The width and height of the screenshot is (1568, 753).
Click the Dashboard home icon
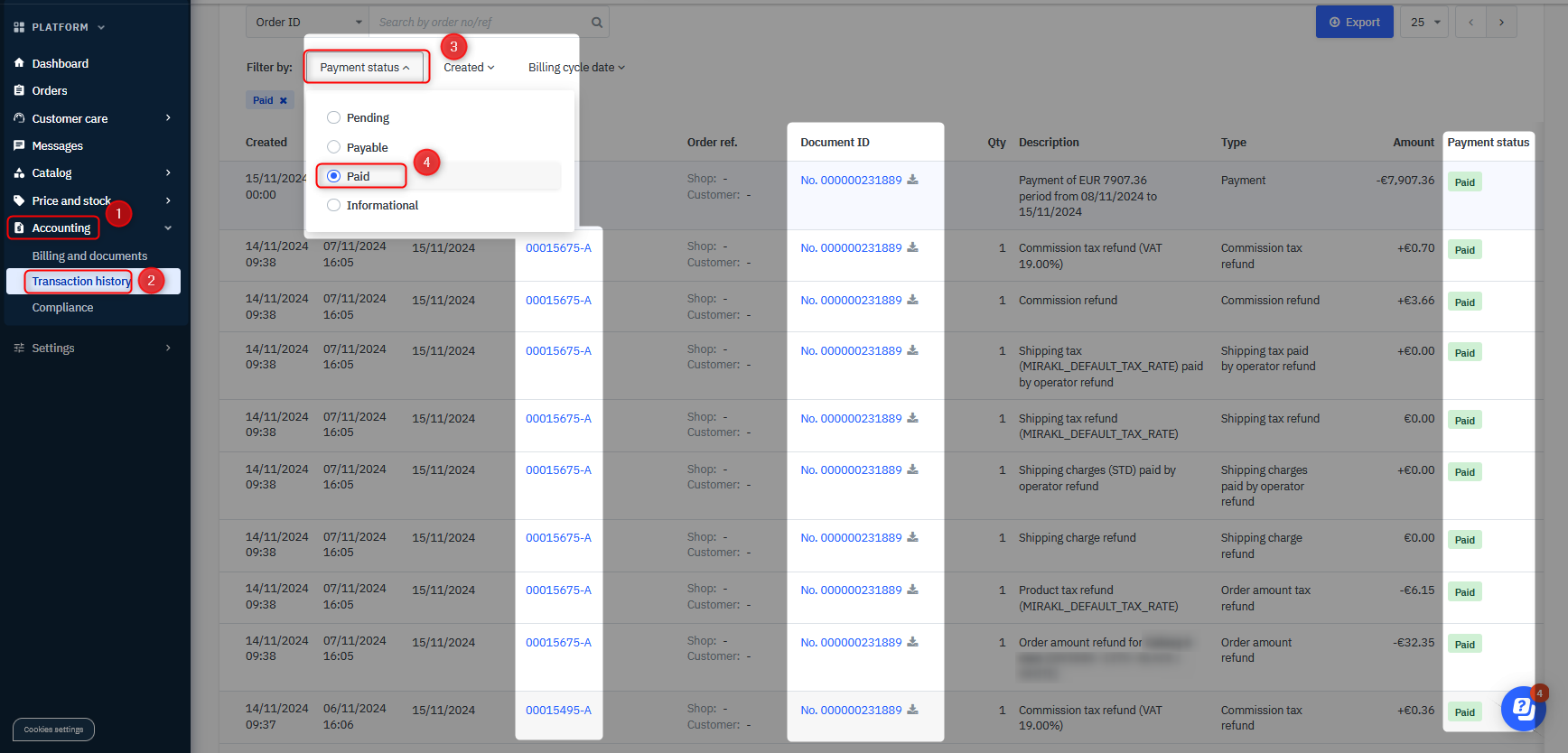pyautogui.click(x=19, y=63)
